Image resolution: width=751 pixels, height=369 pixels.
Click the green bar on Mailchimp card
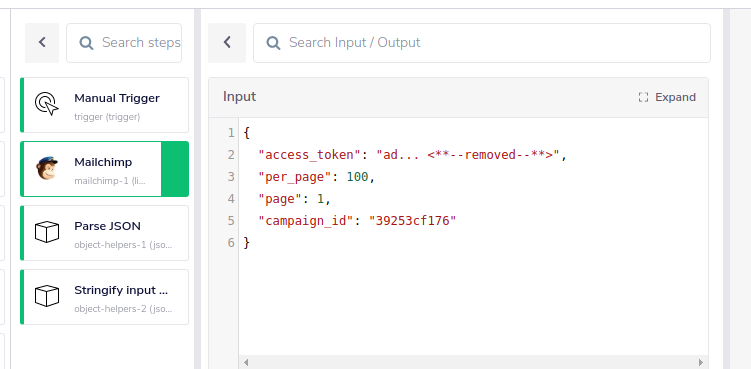pos(175,169)
